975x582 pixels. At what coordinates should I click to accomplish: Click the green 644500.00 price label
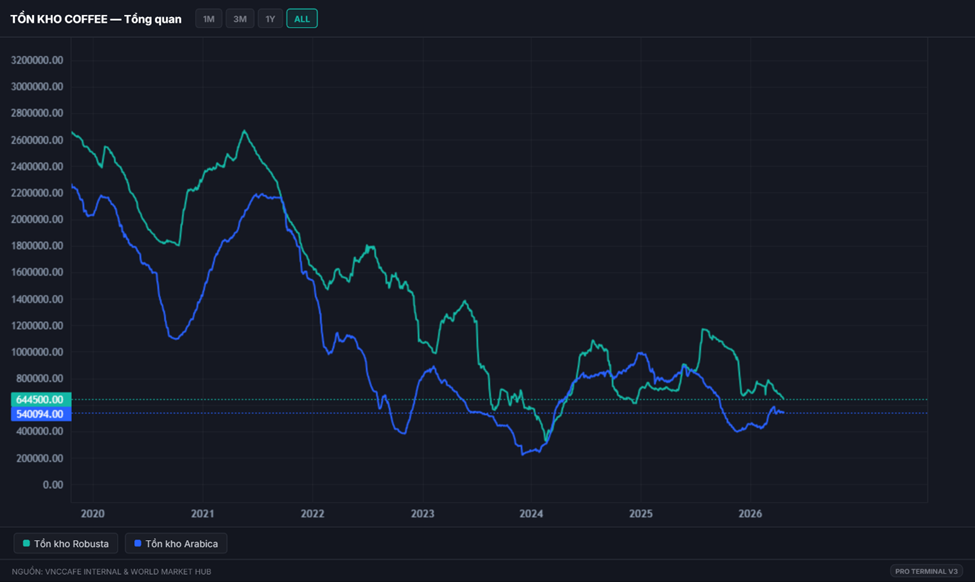point(39,400)
